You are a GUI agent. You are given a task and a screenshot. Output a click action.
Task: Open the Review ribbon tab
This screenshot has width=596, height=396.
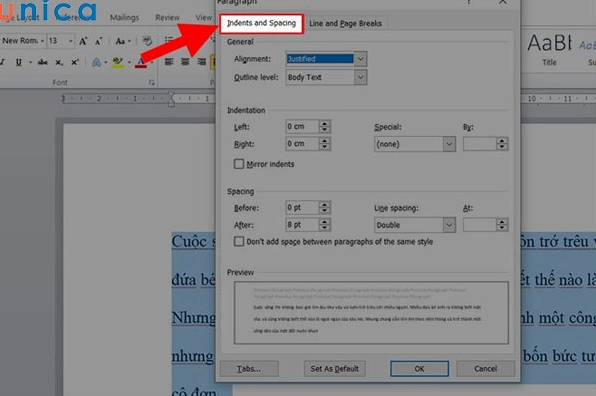[167, 17]
